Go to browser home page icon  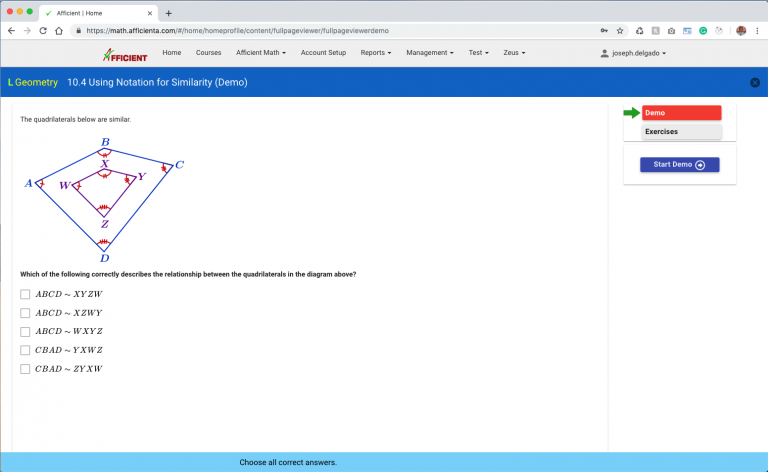[60, 31]
